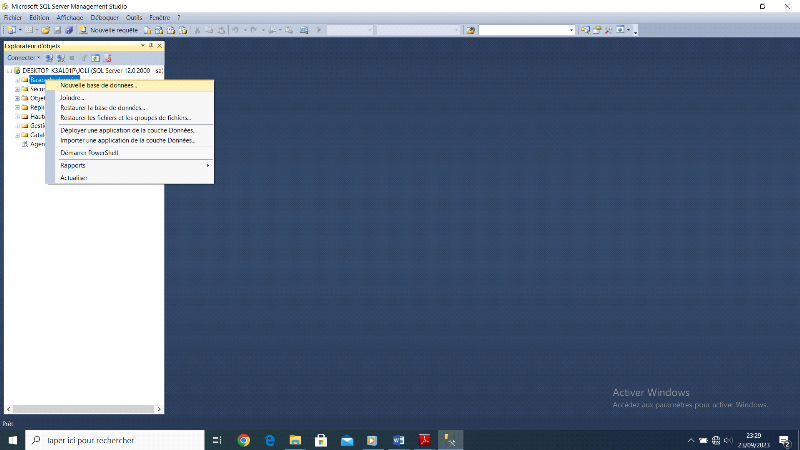Image resolution: width=800 pixels, height=450 pixels.
Task: Toggle auto-hide pin on Object Explorer
Action: (x=151, y=45)
